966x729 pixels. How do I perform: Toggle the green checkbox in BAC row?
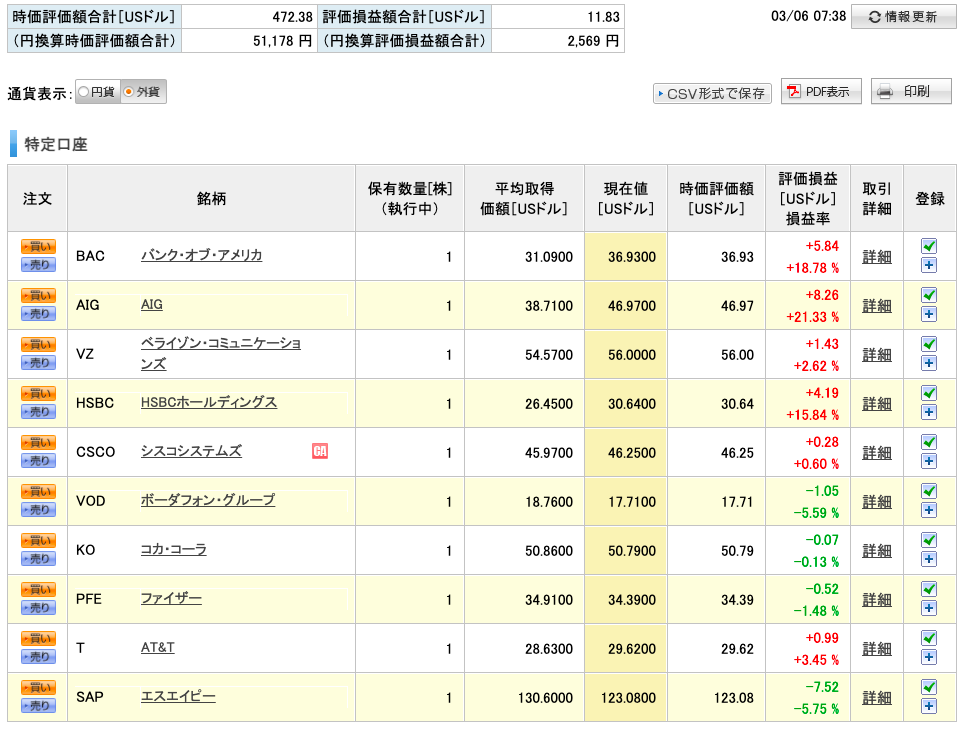929,246
